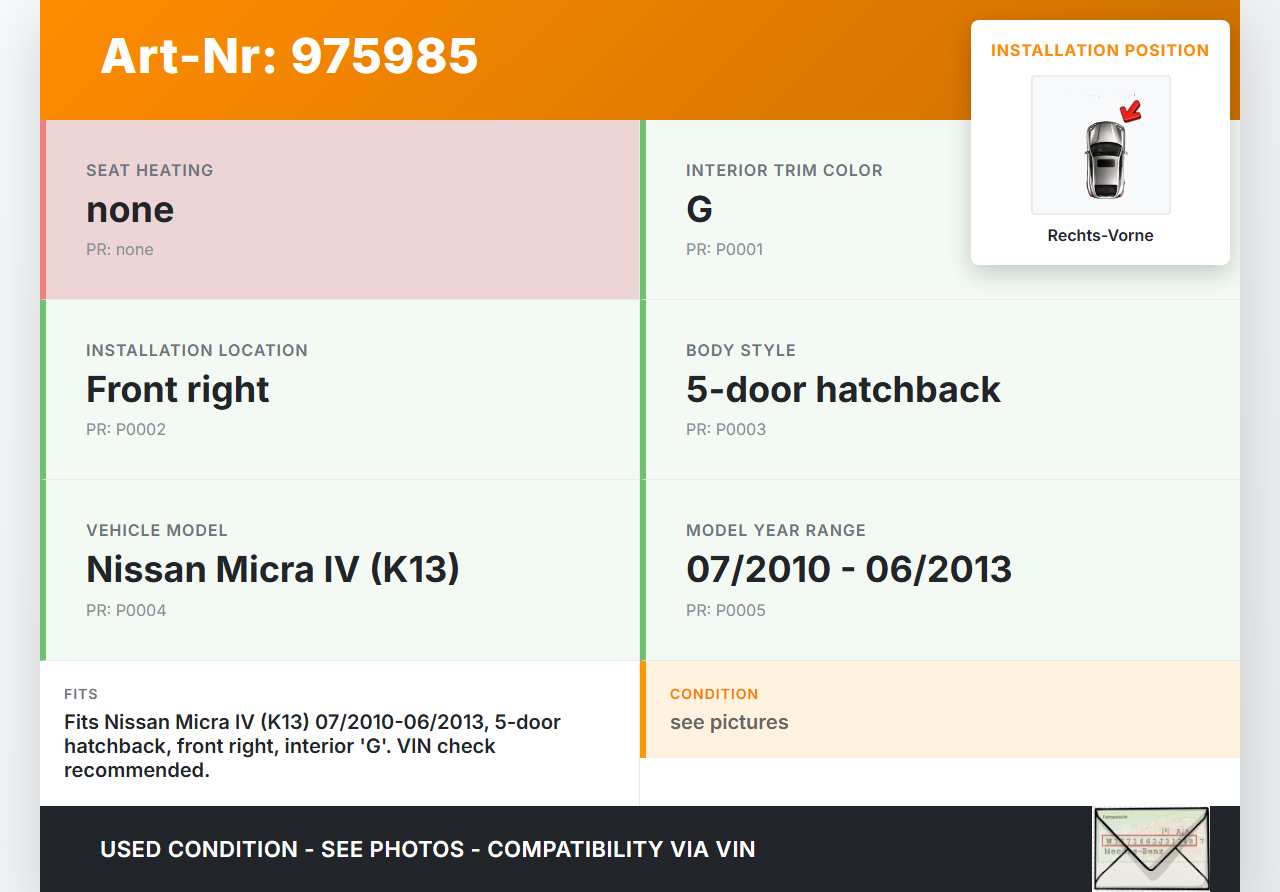Click the Rechts-Vorne caption label
Viewport: 1280px width, 892px height.
[1100, 236]
